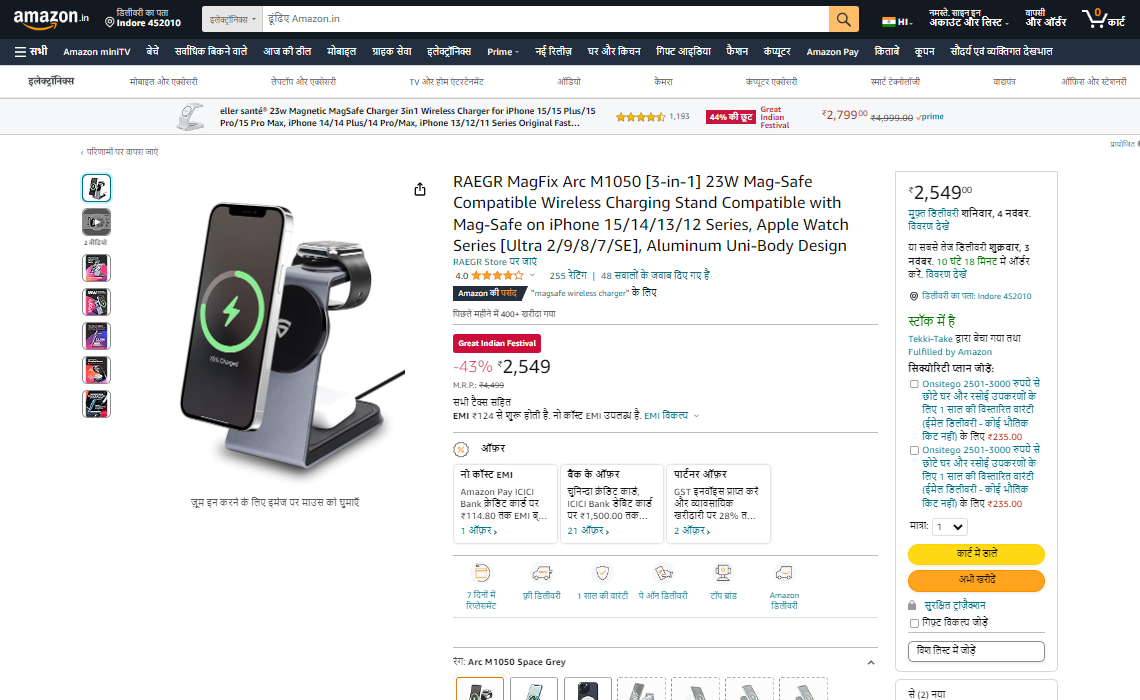The image size is (1140, 700).
Task: Click the free delivery truck icon
Action: [542, 573]
